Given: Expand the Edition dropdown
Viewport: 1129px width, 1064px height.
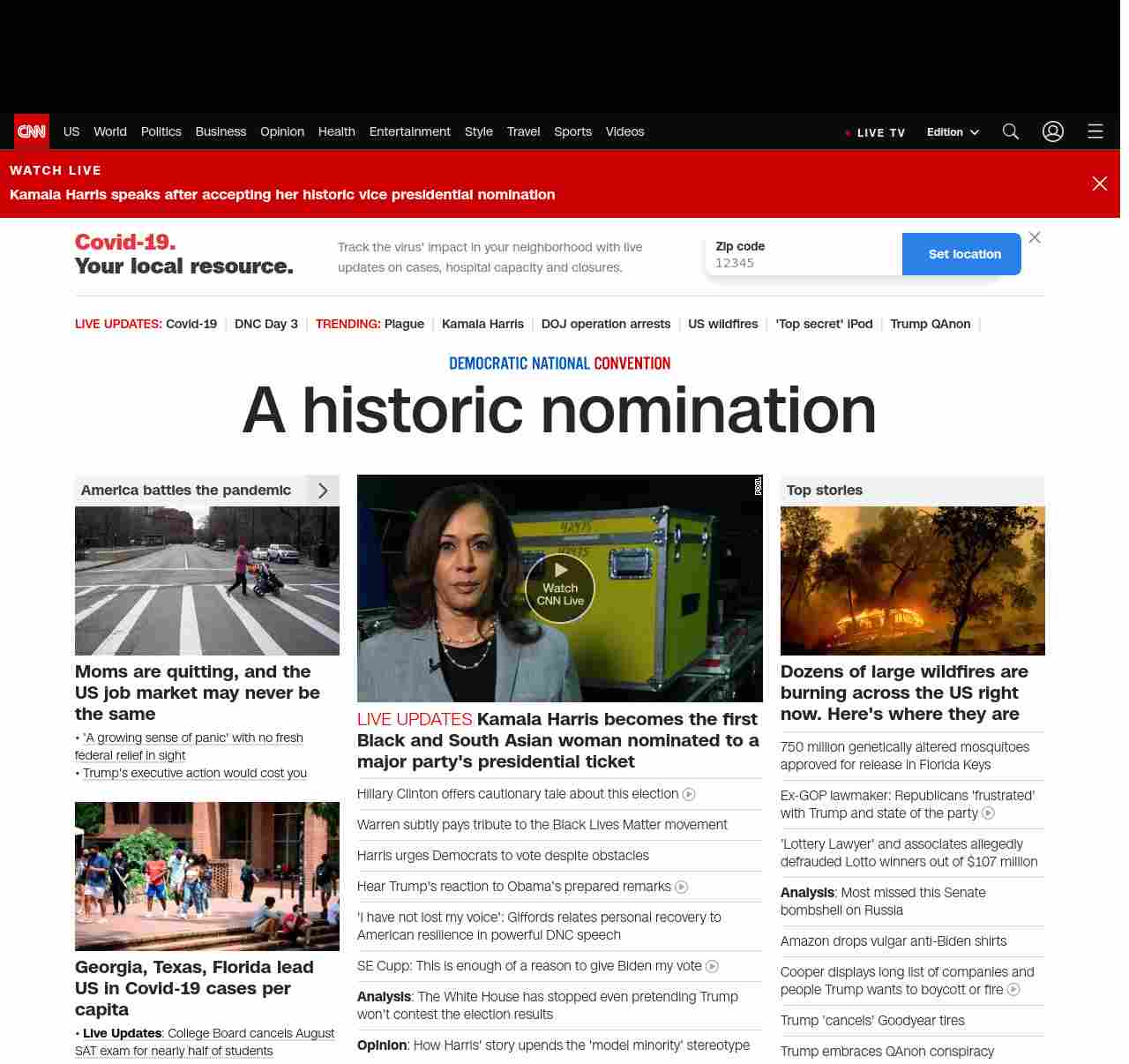Looking at the screenshot, I should (x=953, y=132).
